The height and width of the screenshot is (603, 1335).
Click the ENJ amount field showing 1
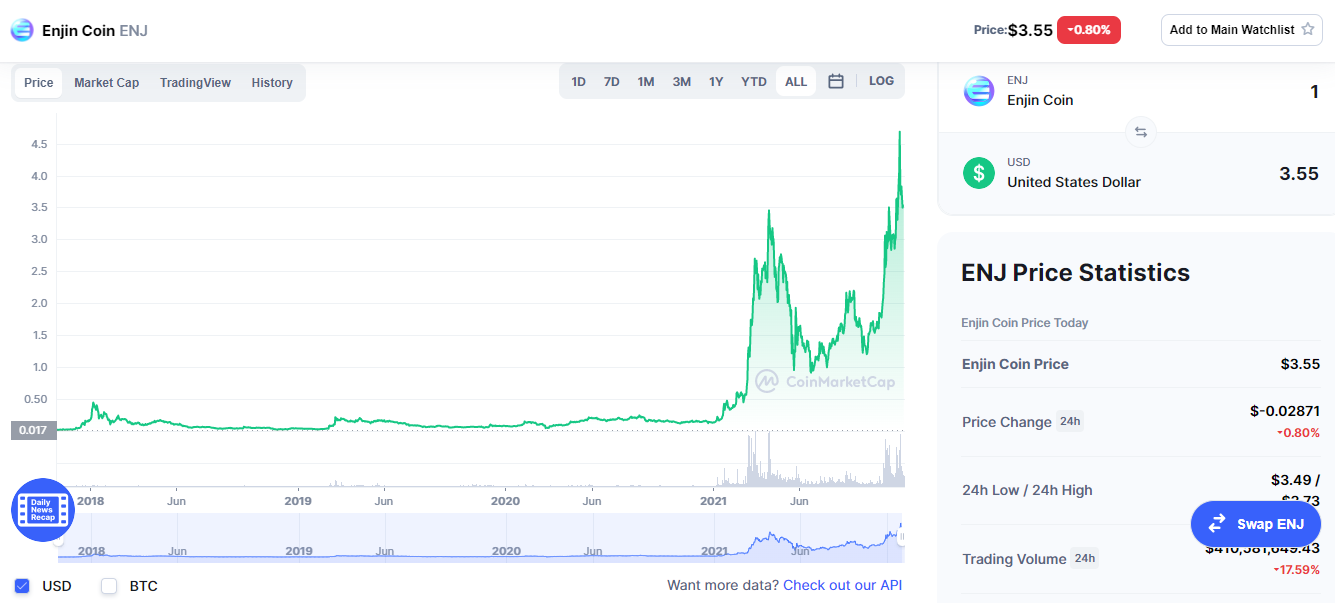[x=1314, y=92]
